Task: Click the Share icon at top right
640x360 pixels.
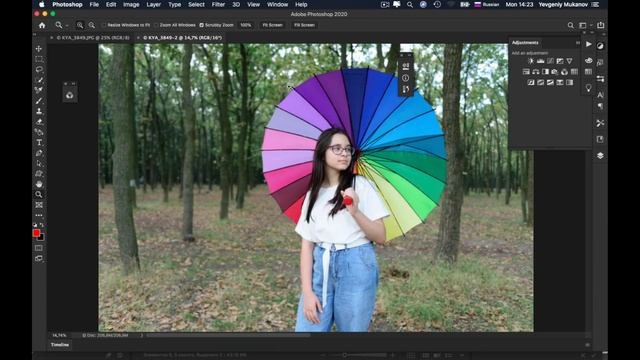Action: [x=600, y=25]
